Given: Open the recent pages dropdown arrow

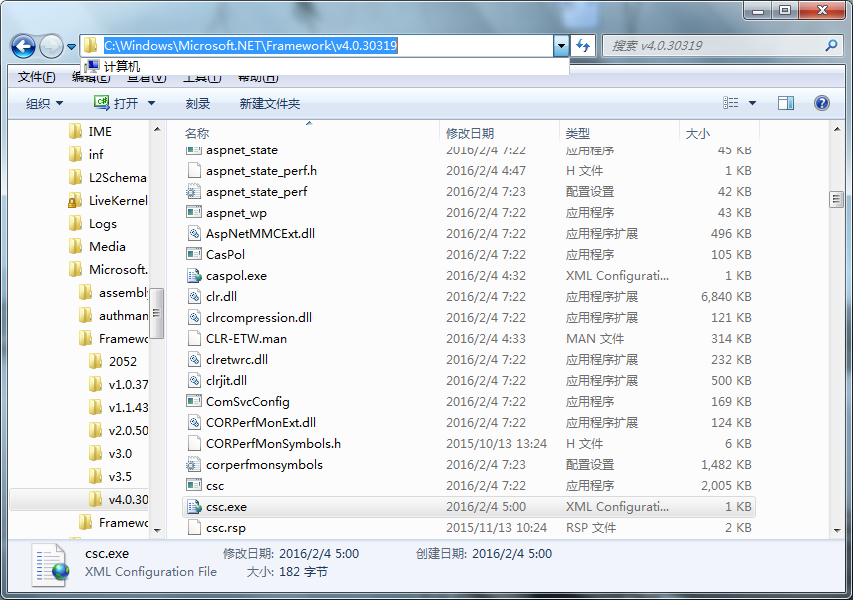Looking at the screenshot, I should tap(71, 47).
